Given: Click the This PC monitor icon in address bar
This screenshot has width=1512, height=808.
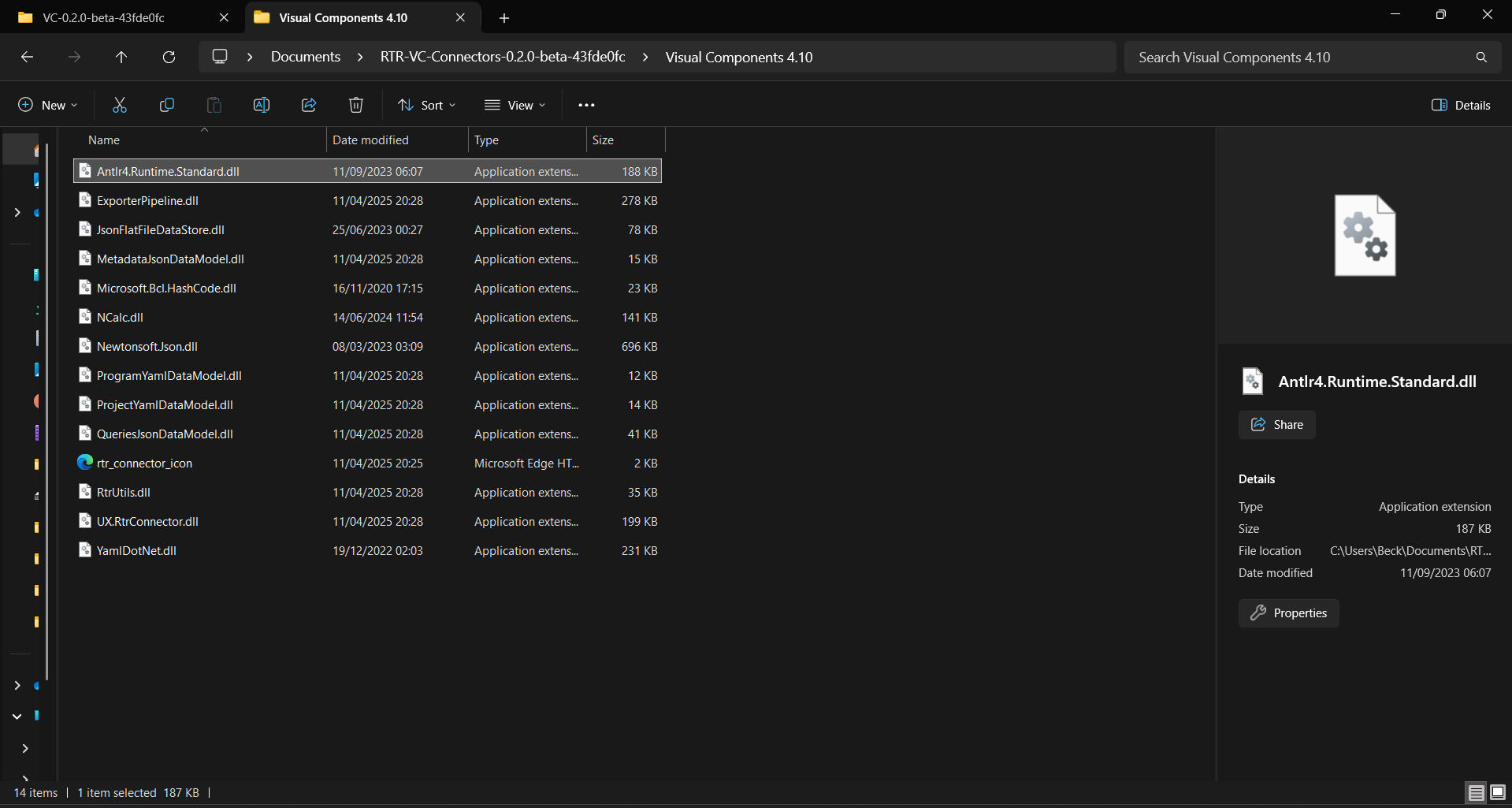Looking at the screenshot, I should (x=220, y=57).
